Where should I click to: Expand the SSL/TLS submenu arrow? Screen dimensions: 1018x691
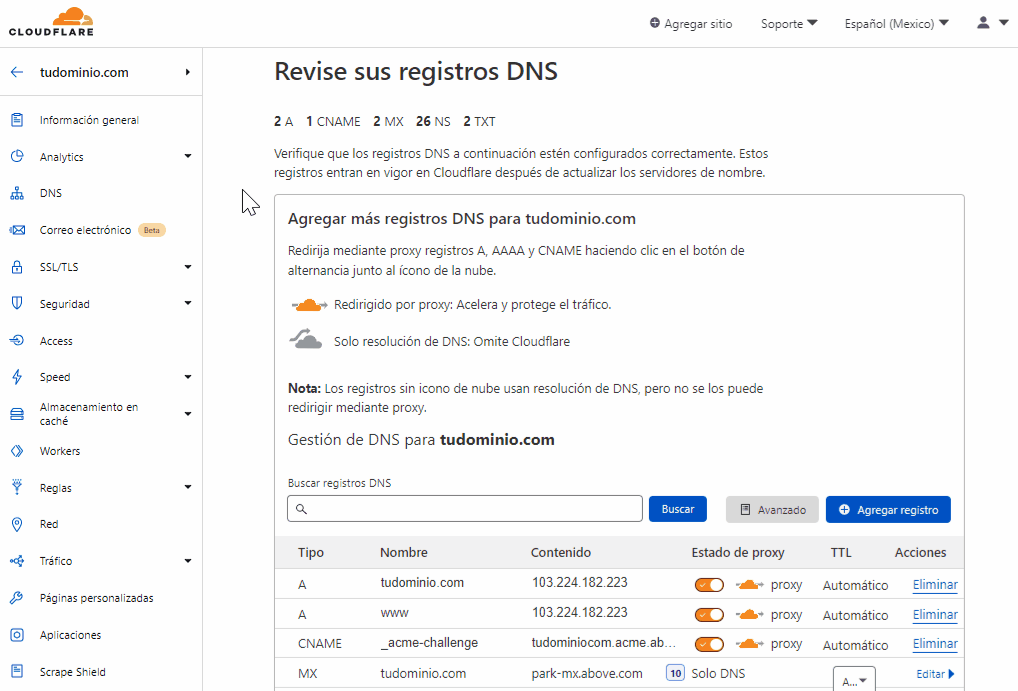188,267
